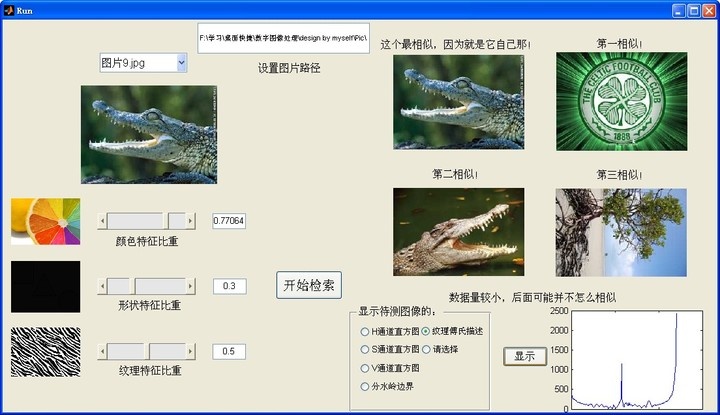Click the texture weight value field 0.5
The width and height of the screenshot is (720, 415).
tap(229, 351)
